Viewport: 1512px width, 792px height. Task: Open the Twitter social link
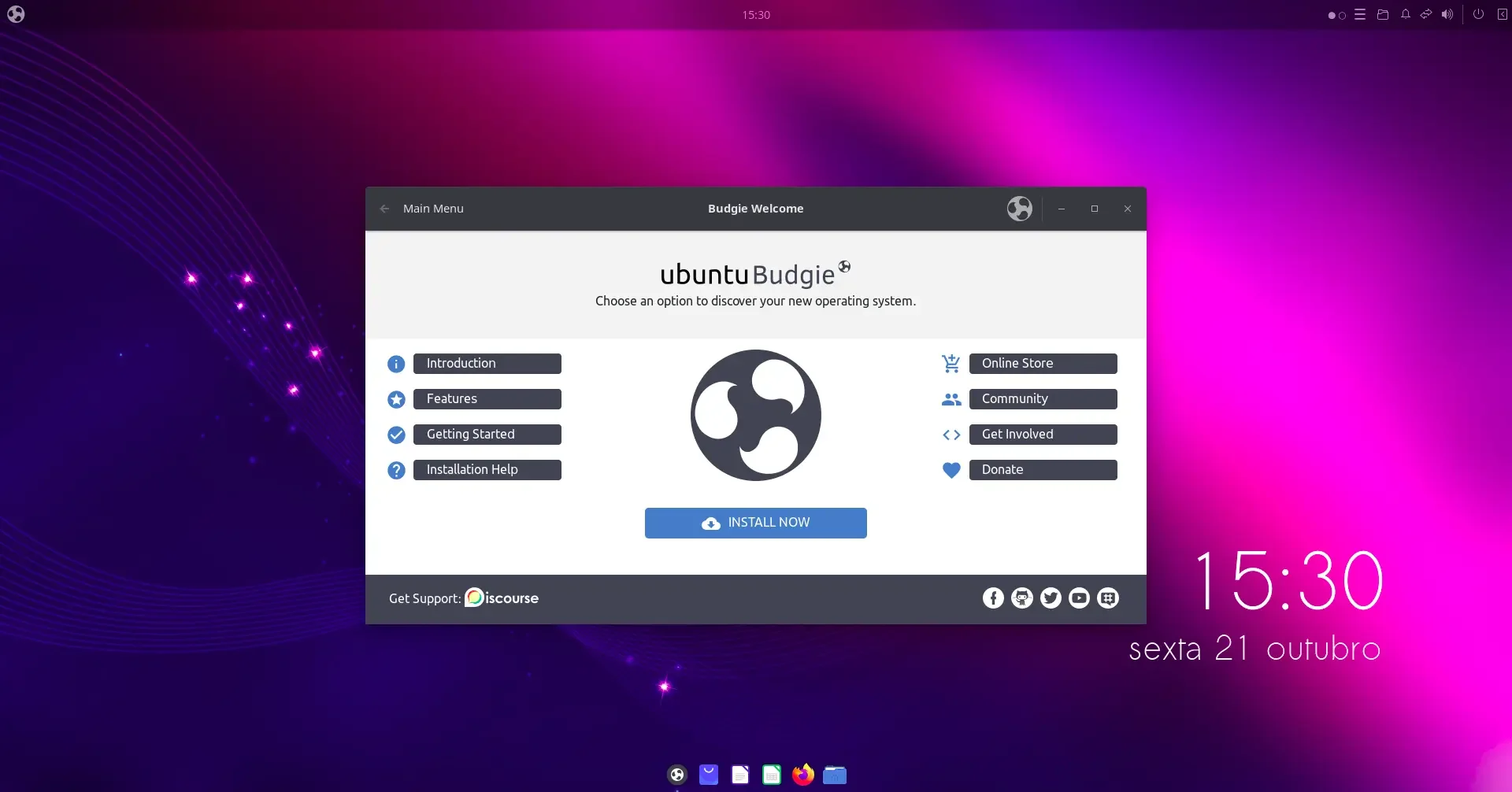[1051, 598]
